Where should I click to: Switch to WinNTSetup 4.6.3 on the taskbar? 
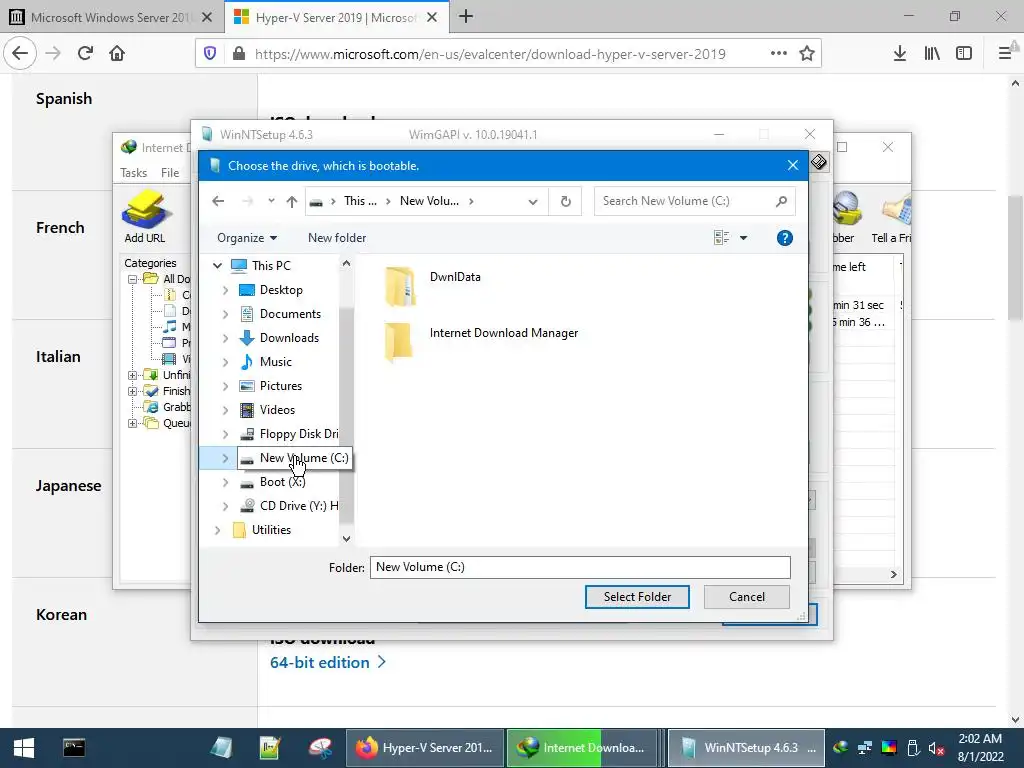[x=746, y=748]
